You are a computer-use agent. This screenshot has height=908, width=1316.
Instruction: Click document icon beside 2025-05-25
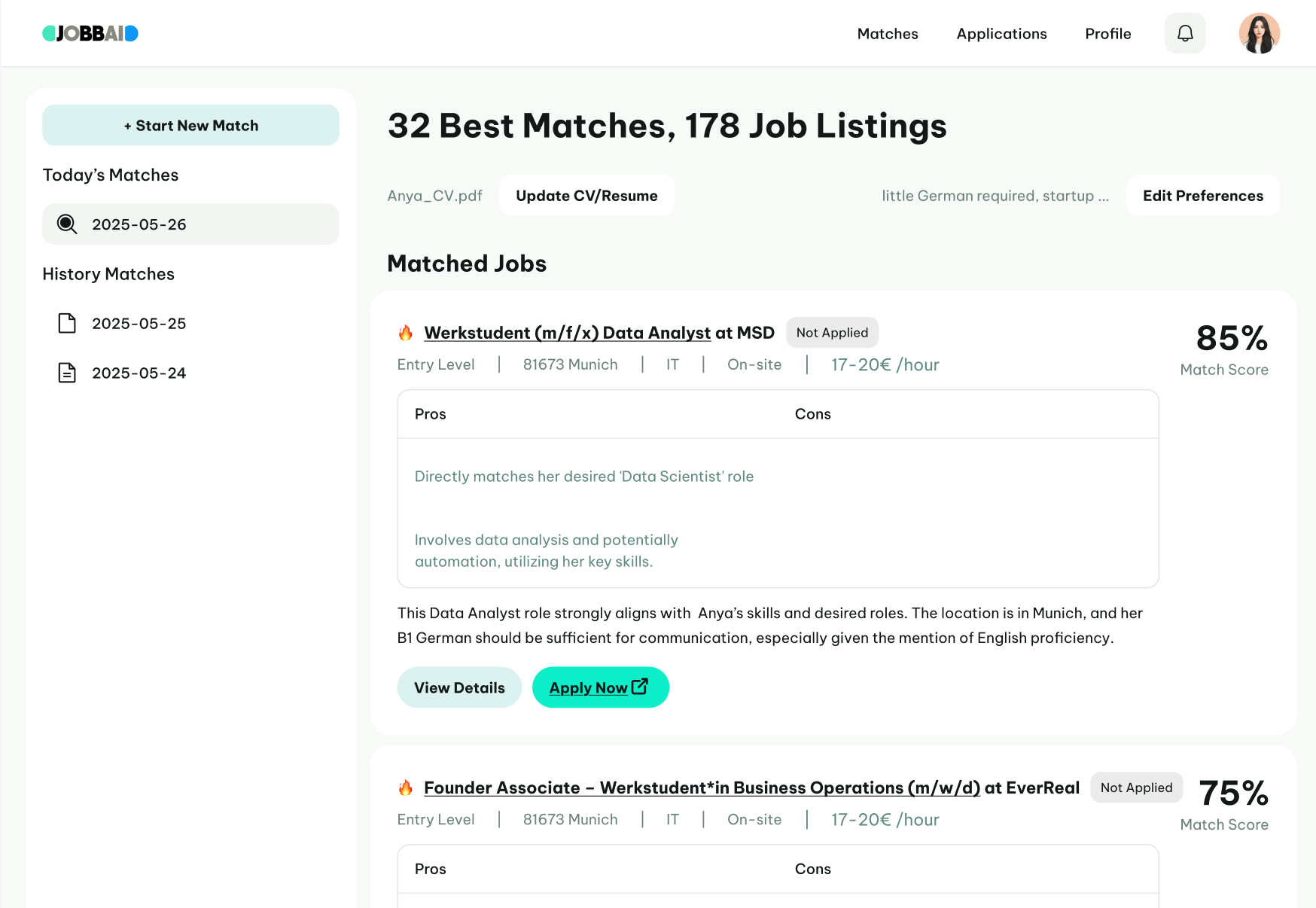(x=67, y=324)
